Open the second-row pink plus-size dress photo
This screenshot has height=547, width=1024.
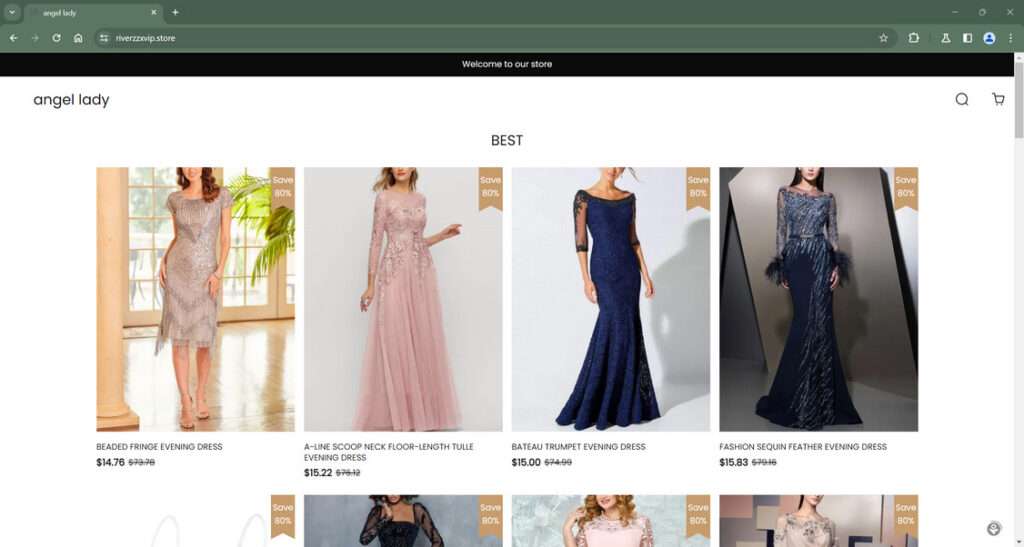pos(611,521)
